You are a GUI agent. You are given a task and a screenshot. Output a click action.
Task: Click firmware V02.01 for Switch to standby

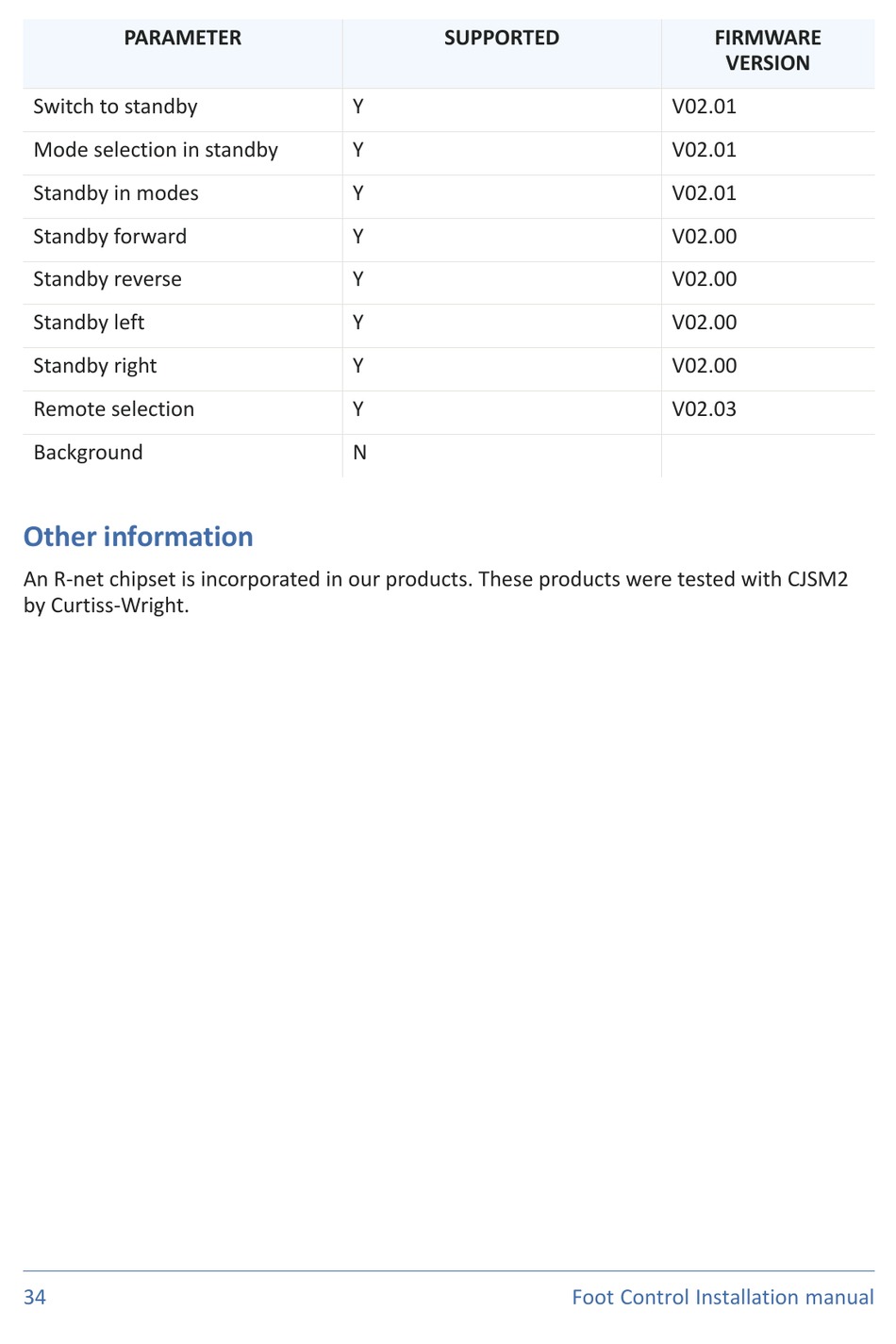click(705, 107)
